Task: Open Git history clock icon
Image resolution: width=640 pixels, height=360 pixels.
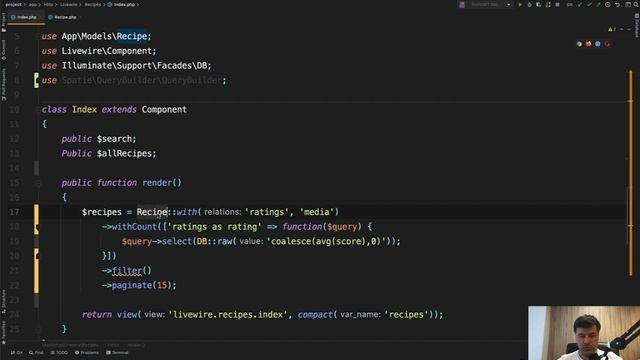Action: click(608, 5)
